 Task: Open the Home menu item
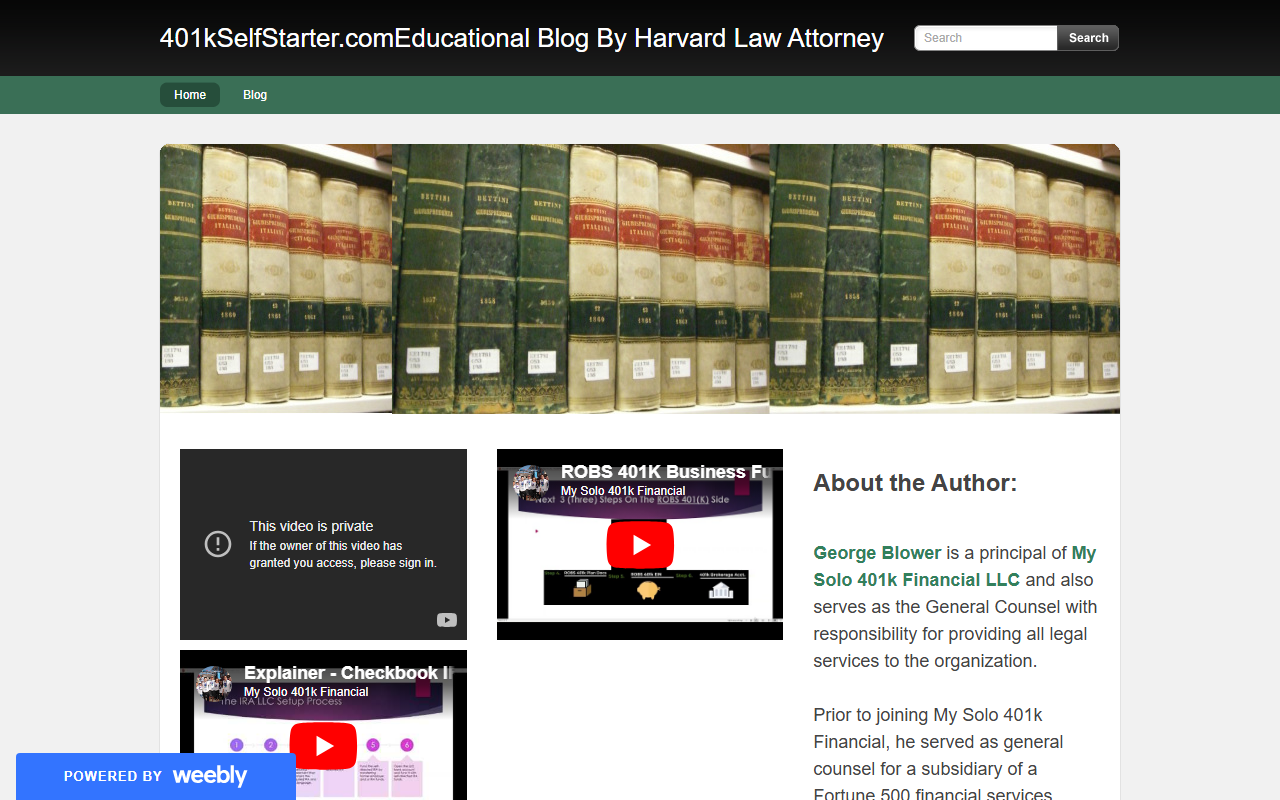click(x=190, y=95)
